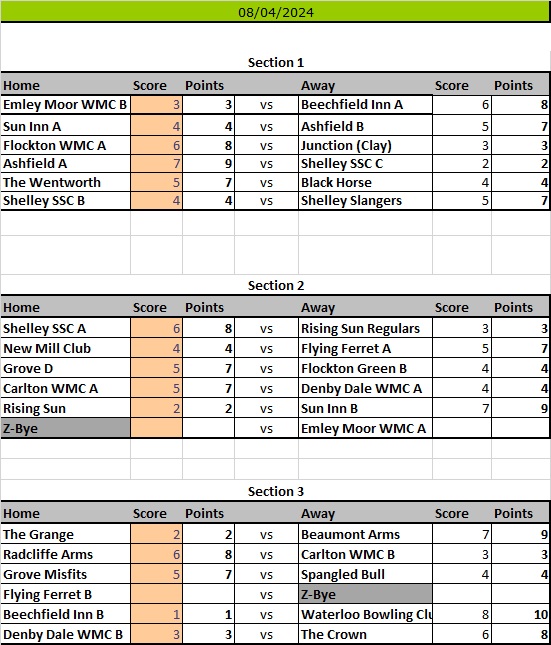The width and height of the screenshot is (551, 645).
Task: Select the green 08/04/2024 date header
Action: point(275,12)
